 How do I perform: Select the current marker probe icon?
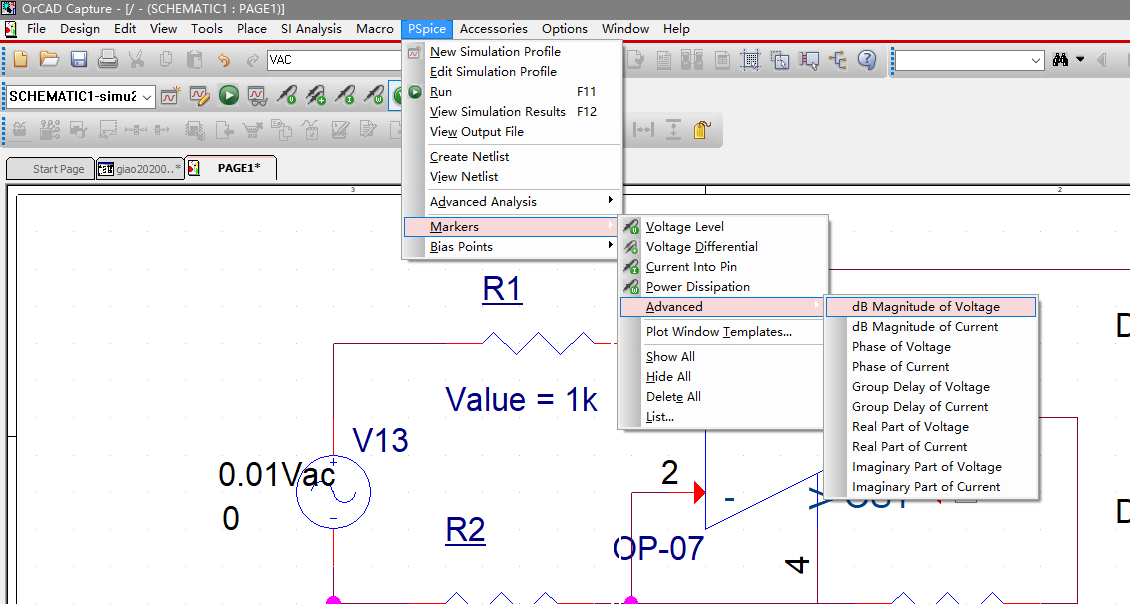345,95
